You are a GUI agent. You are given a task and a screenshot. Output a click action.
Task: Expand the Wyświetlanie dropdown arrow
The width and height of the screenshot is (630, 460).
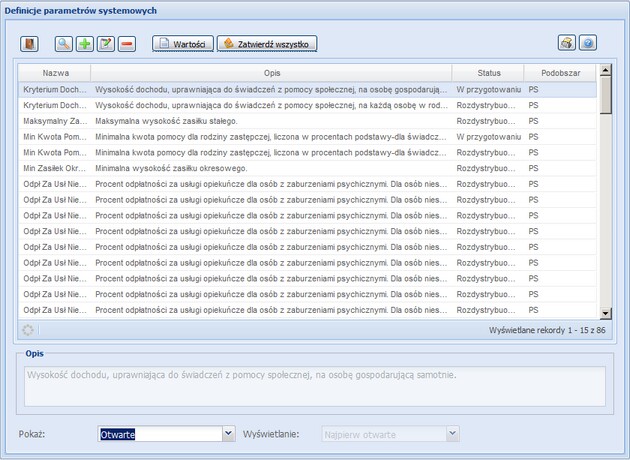pyautogui.click(x=452, y=434)
